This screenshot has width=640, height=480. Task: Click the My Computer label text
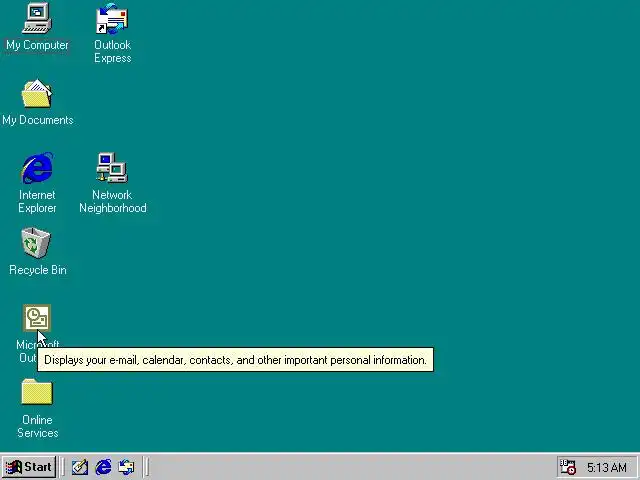pyautogui.click(x=37, y=45)
